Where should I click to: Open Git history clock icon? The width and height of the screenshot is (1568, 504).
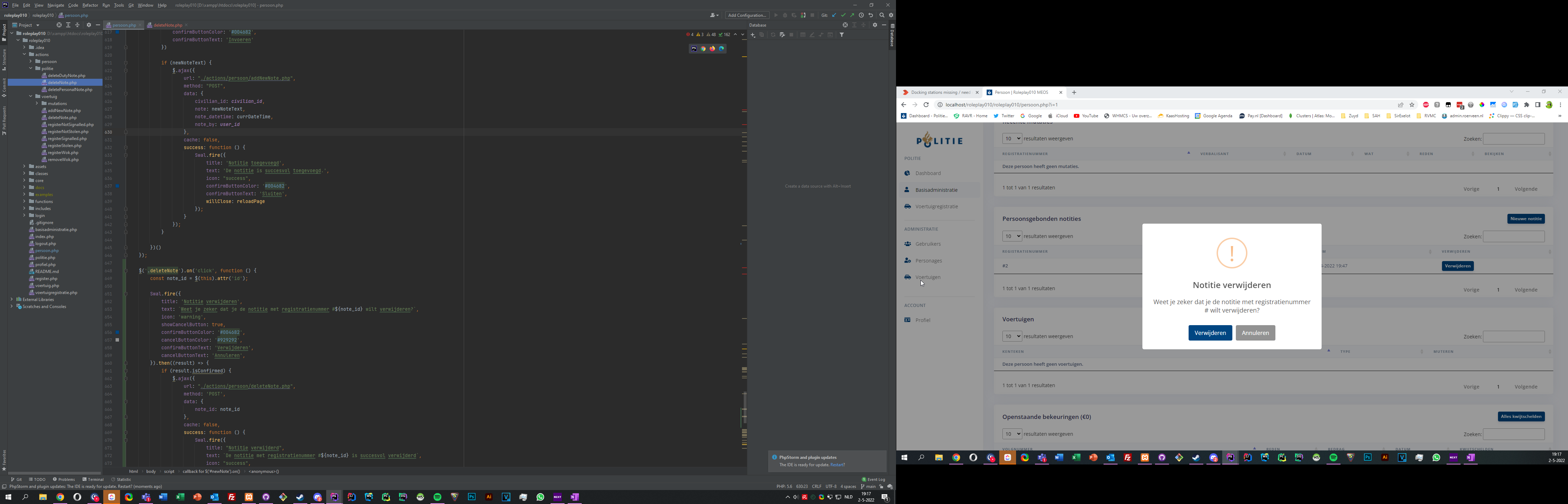click(x=861, y=15)
